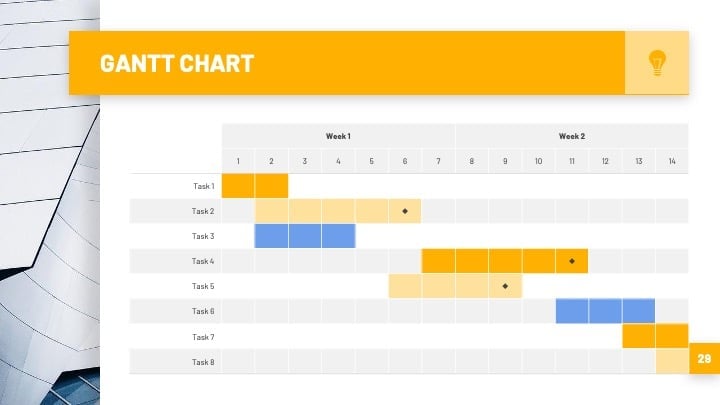Select the Task 1 row label
This screenshot has width=720, height=405.
point(203,186)
